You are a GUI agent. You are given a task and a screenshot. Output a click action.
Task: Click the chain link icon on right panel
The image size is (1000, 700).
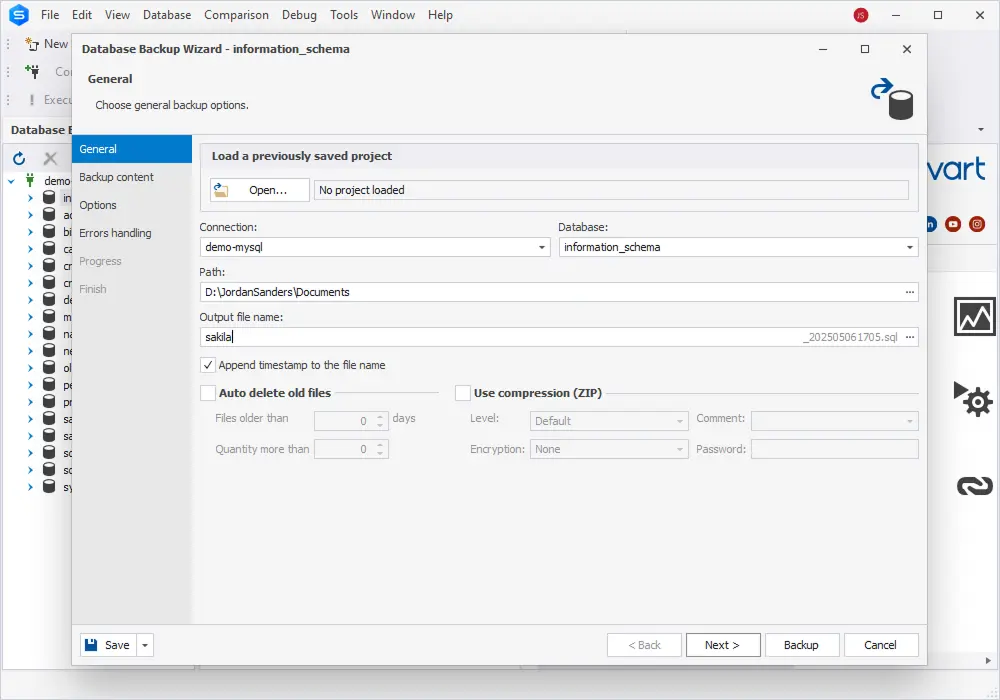tap(974, 486)
